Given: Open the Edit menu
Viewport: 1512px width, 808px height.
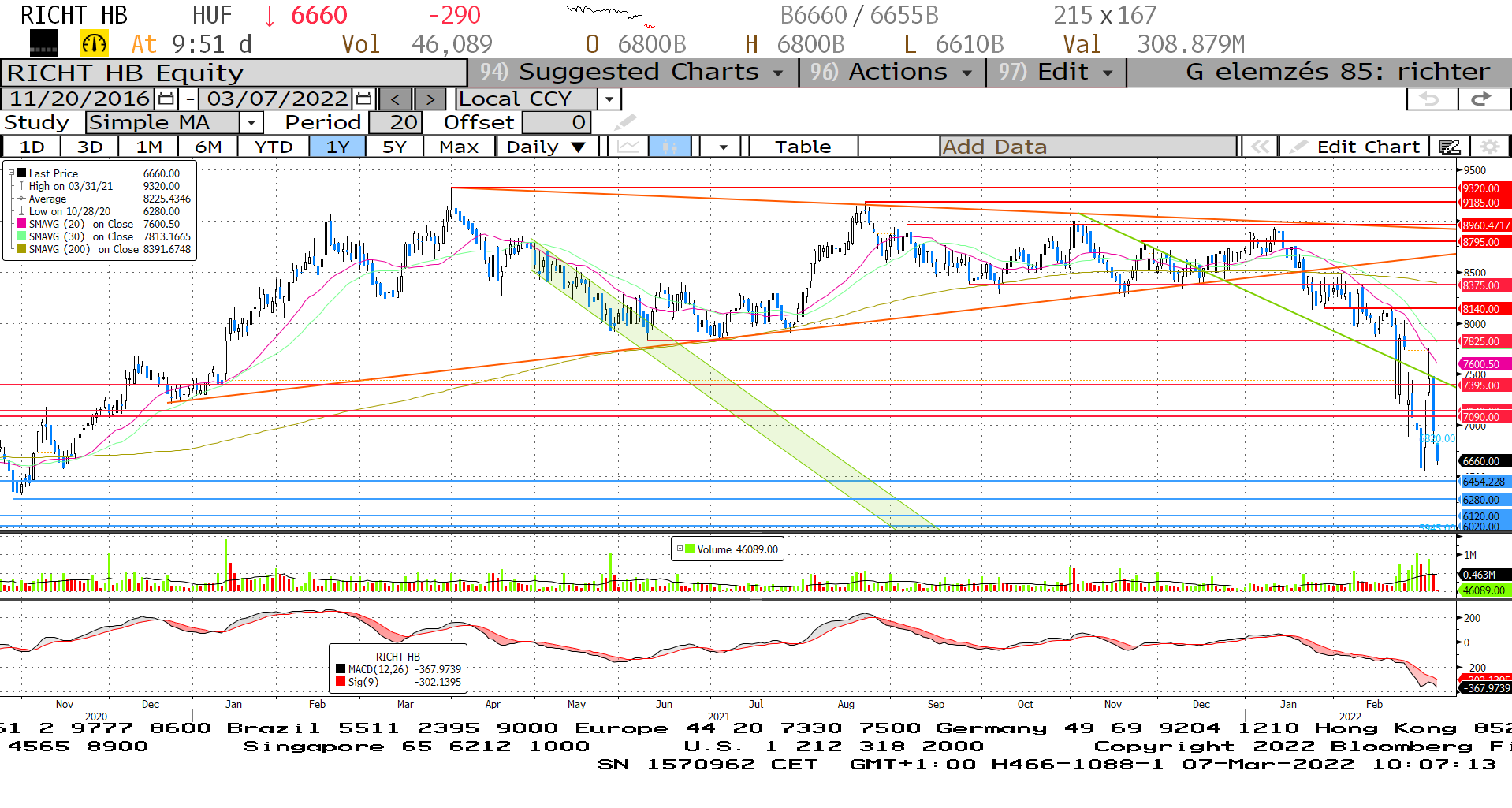Looking at the screenshot, I should coord(1056,72).
